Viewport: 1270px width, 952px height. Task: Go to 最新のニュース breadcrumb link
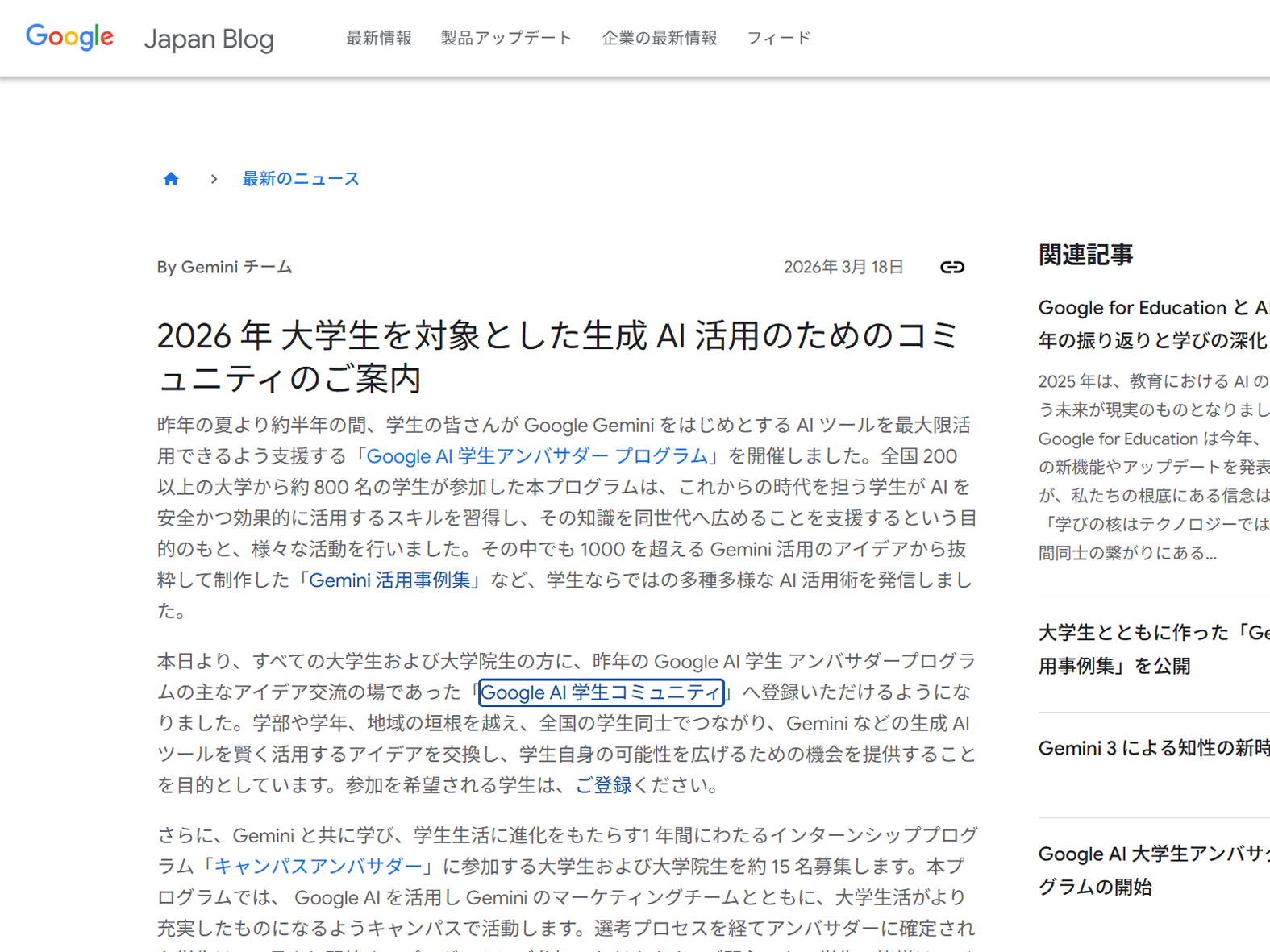301,179
